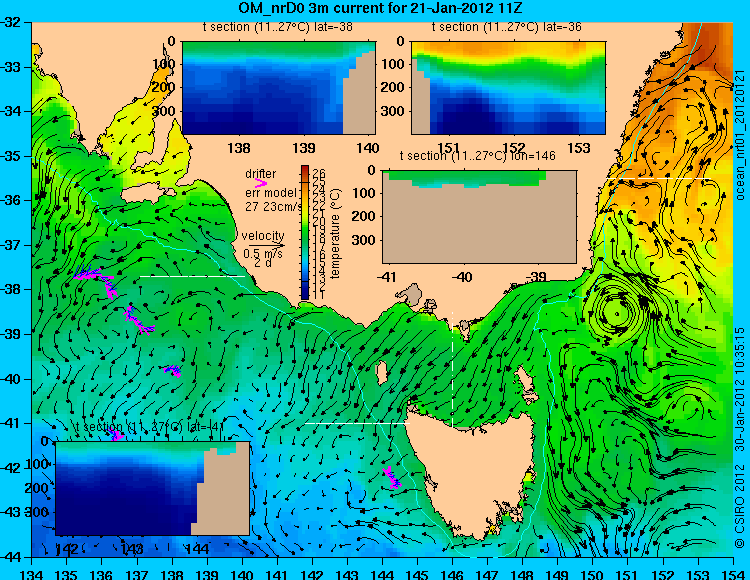Click the '27 23cm/s' error value
Screen dimensions: 750x580
click(x=274, y=207)
